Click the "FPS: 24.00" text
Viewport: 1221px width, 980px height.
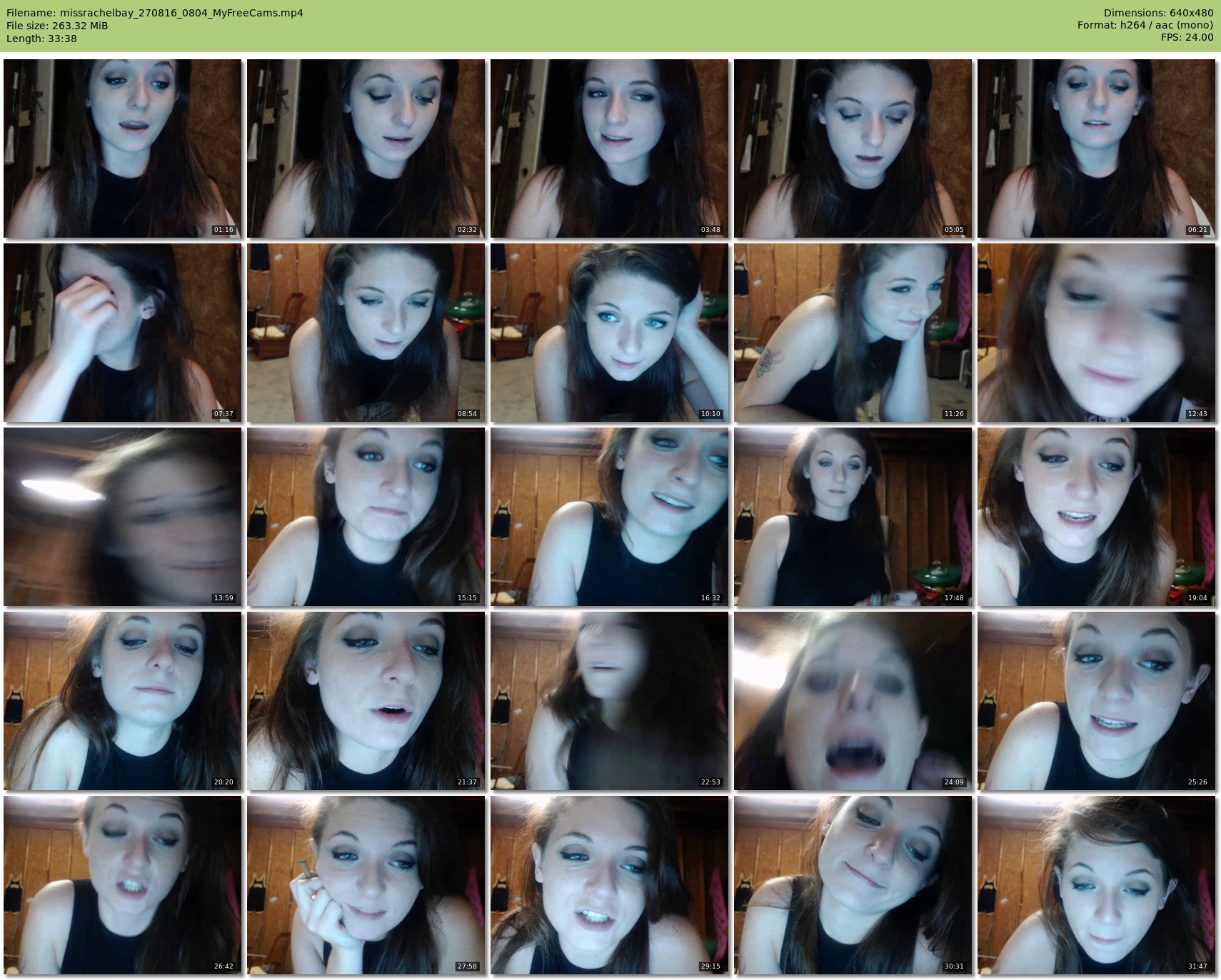click(1187, 37)
